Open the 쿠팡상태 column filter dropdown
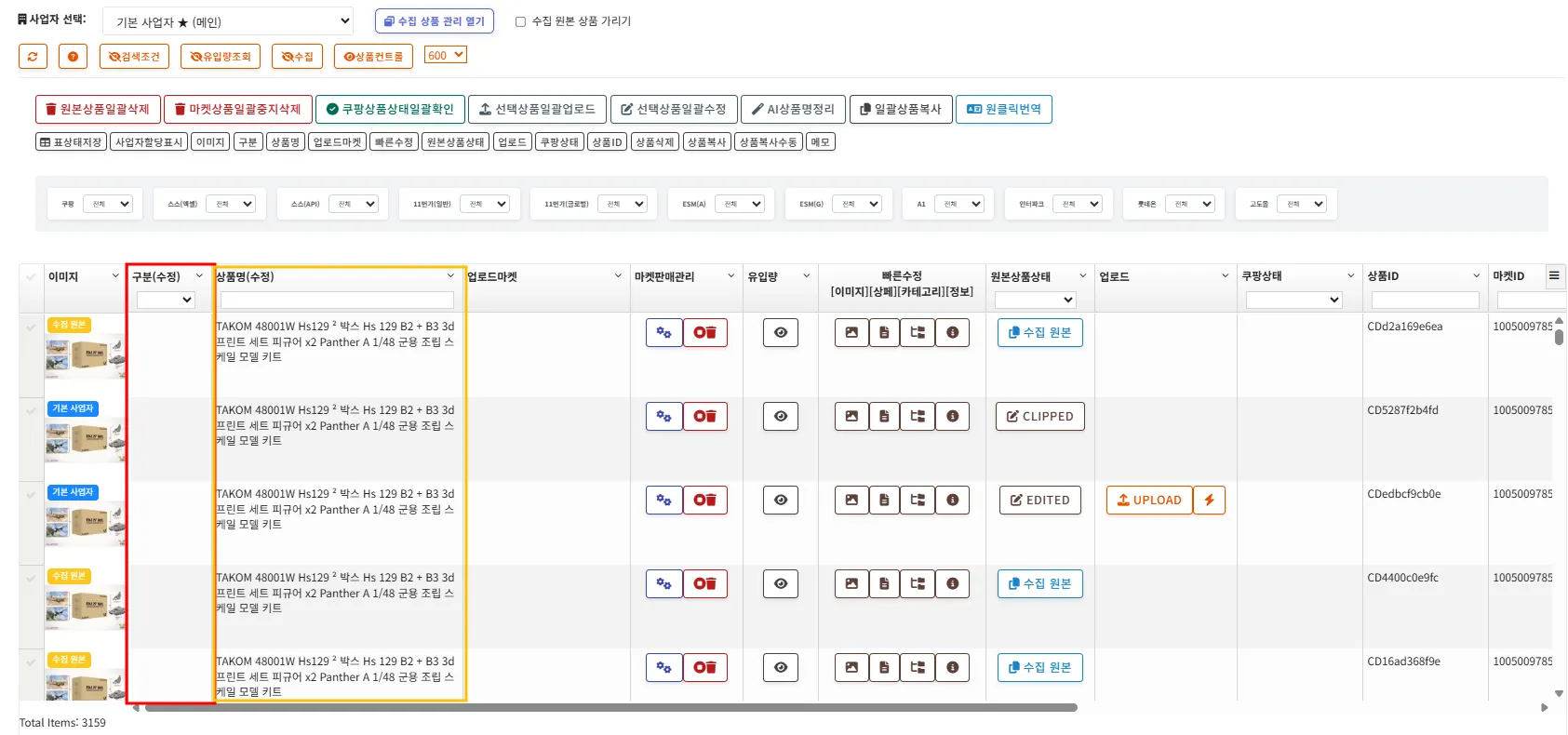This screenshot has width=1568, height=735. 1294,300
